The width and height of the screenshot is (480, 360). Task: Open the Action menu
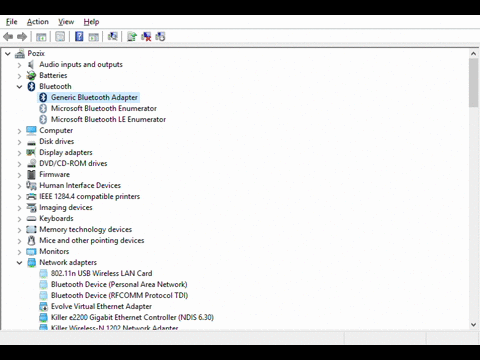[38, 22]
